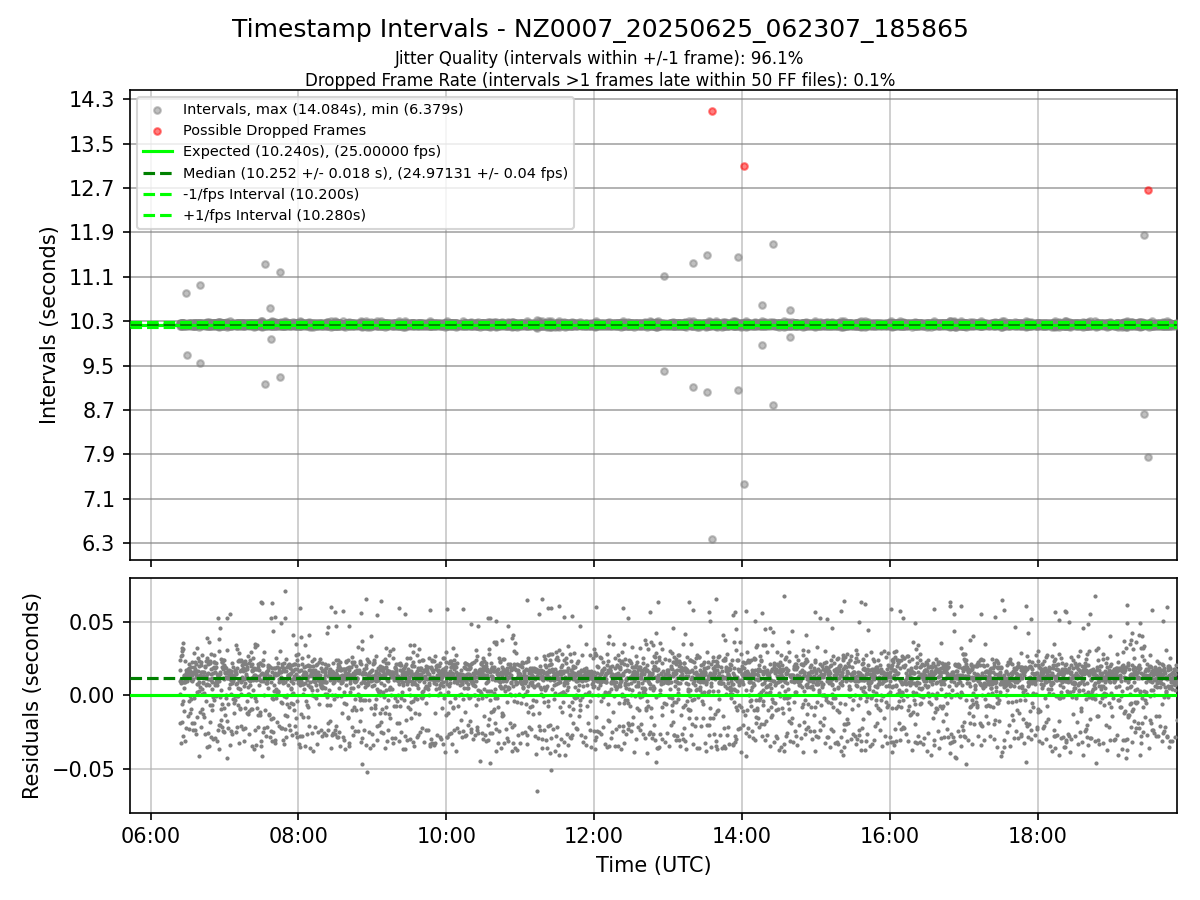Screen dimensions: 1200x900
Task: Click the solid green Expected line sample in legend
Action: (157, 151)
